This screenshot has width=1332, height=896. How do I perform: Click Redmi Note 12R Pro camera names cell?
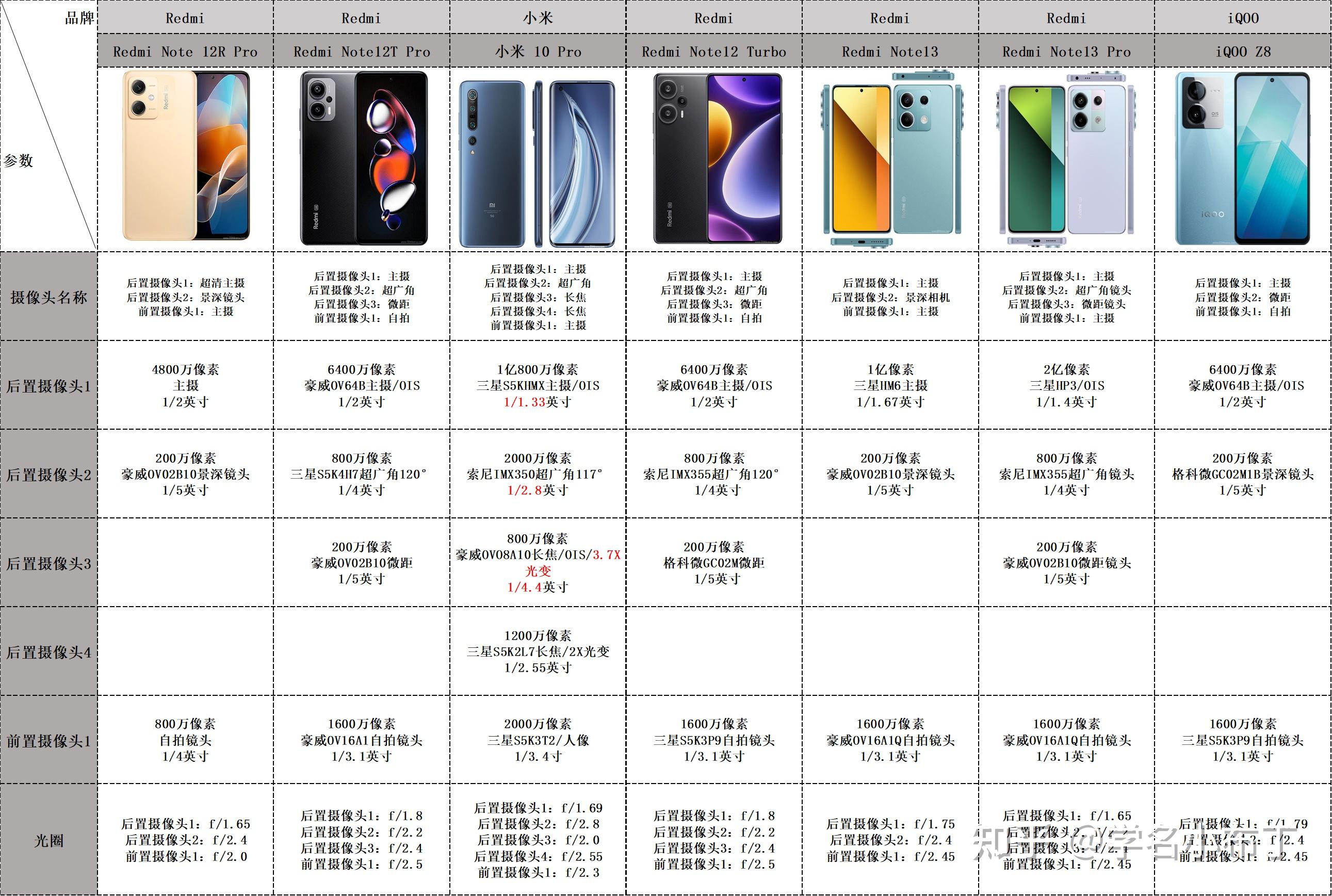click(x=185, y=297)
